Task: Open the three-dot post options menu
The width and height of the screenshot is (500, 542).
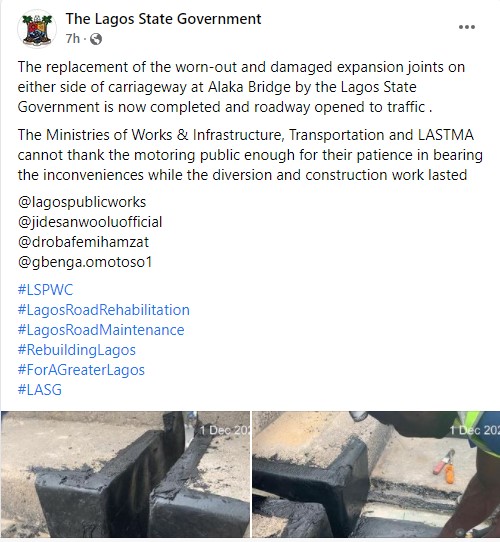Action: (x=466, y=27)
